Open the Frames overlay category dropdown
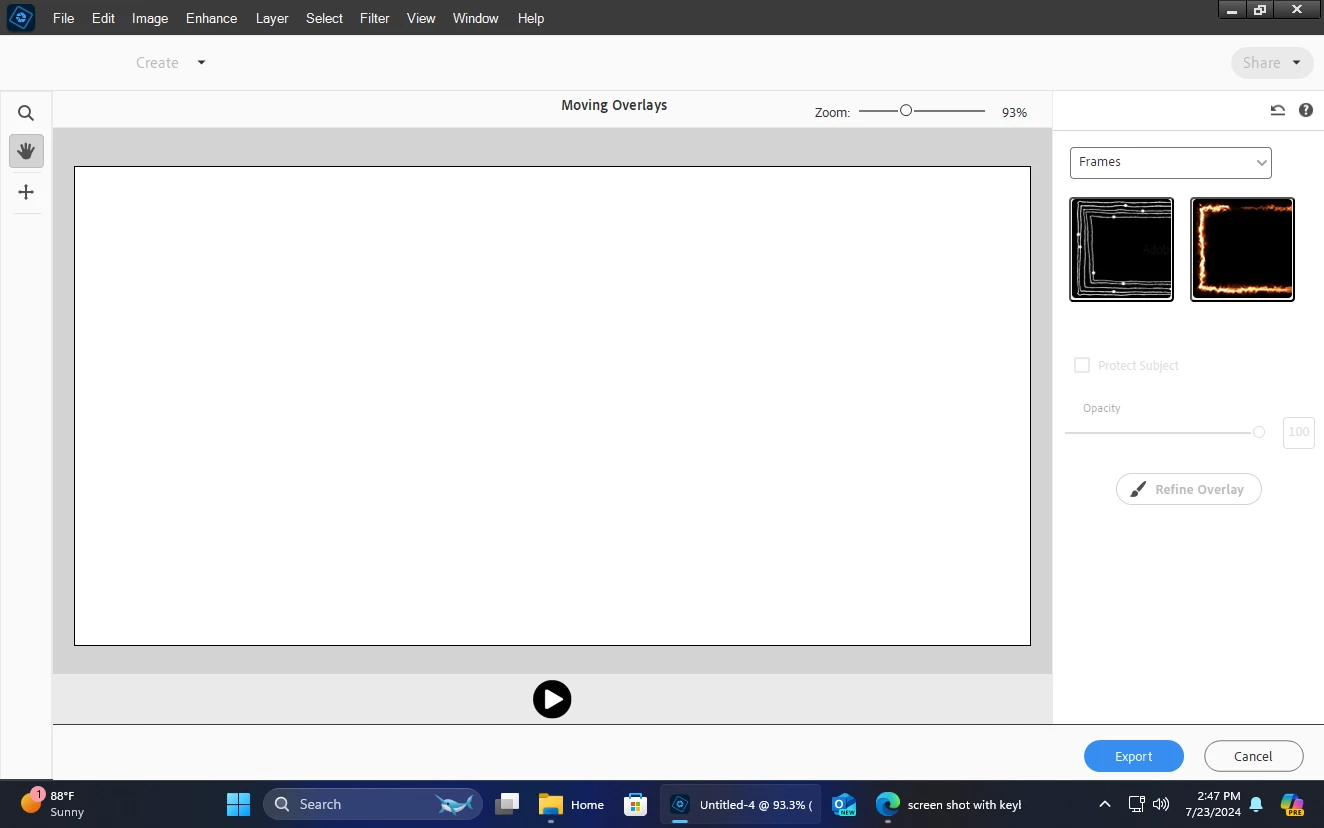Screen dimensions: 1324x828 1170,162
